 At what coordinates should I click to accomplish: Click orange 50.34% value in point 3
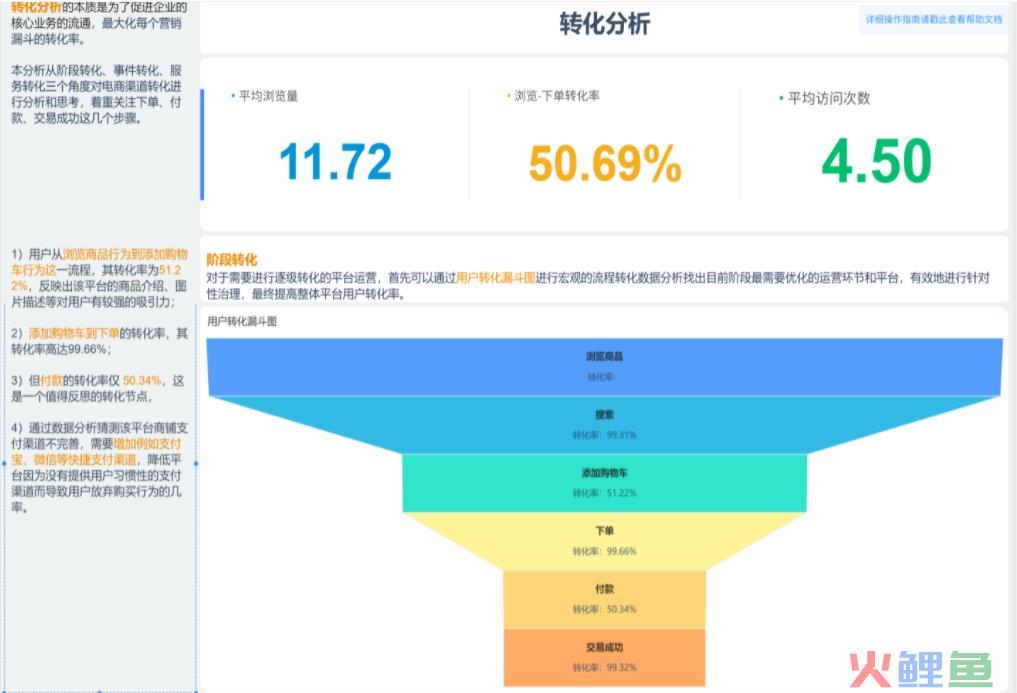(142, 381)
